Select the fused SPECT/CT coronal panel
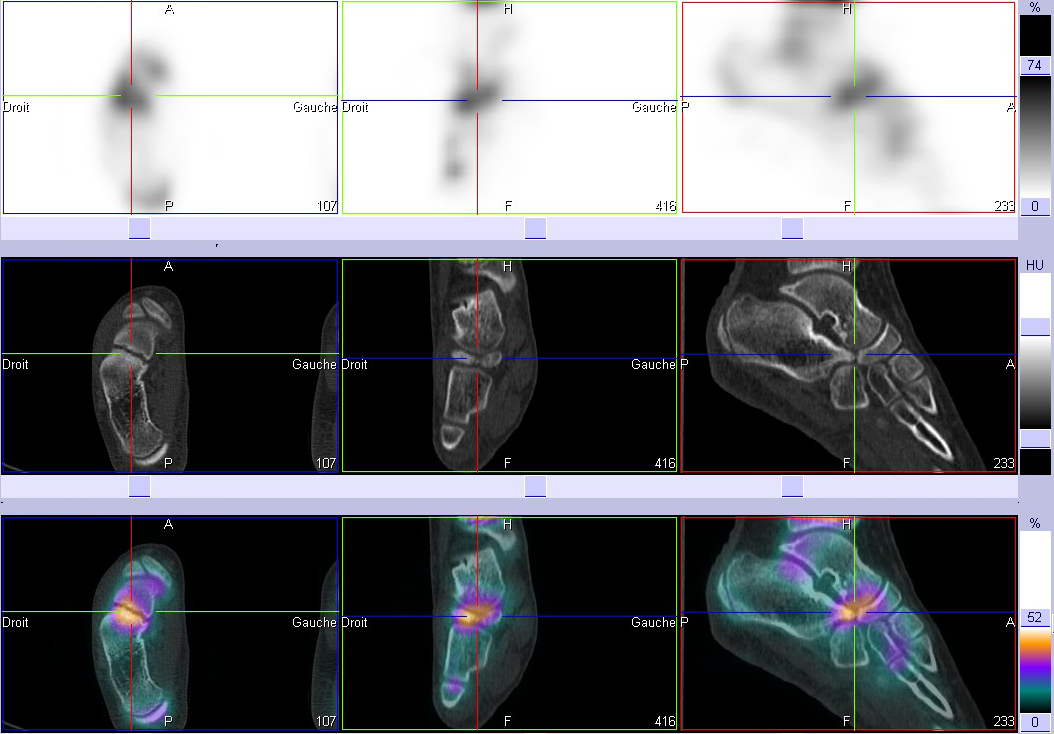The width and height of the screenshot is (1054, 734). pyautogui.click(x=510, y=623)
